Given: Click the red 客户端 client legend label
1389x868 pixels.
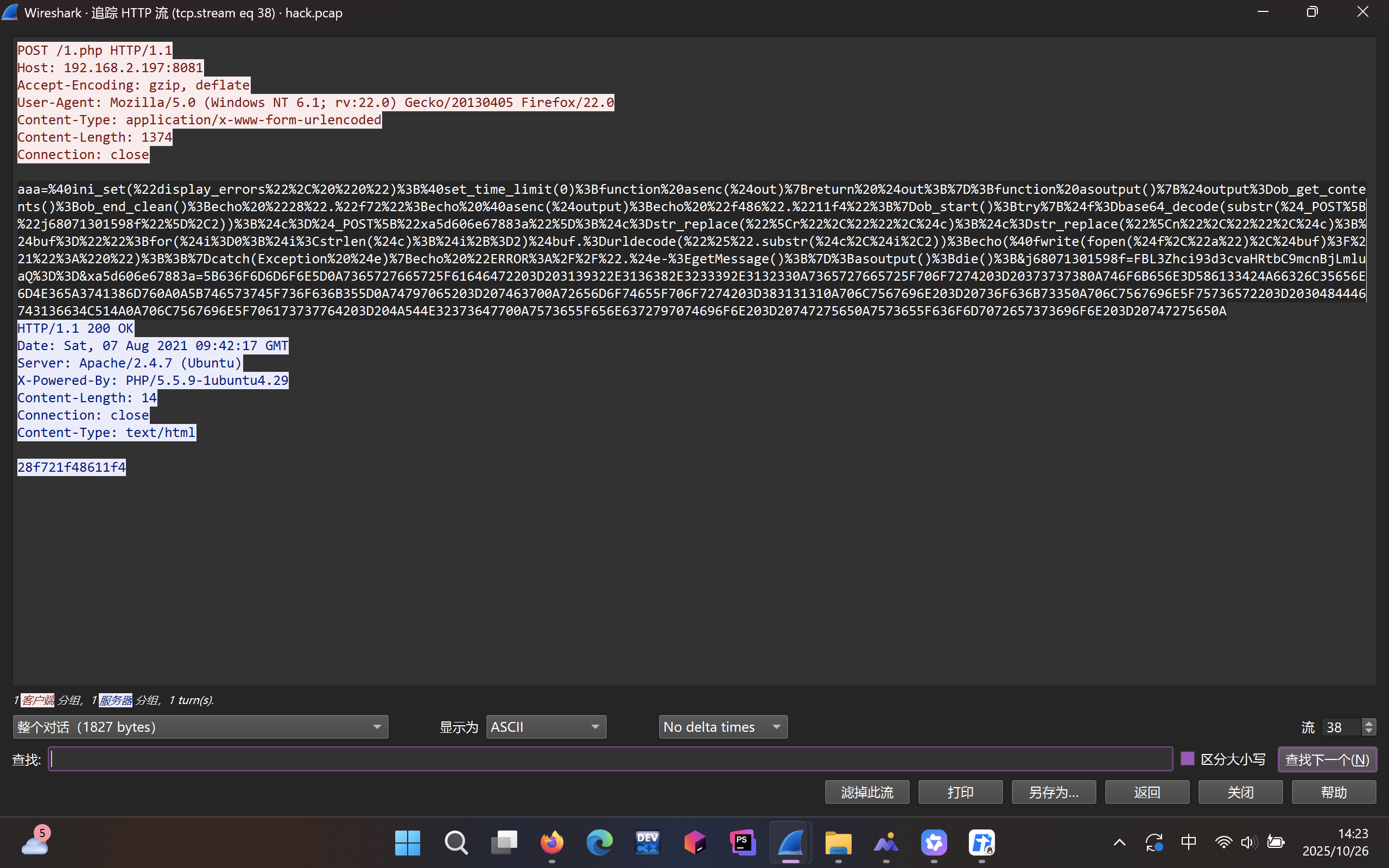Looking at the screenshot, I should pyautogui.click(x=38, y=700).
